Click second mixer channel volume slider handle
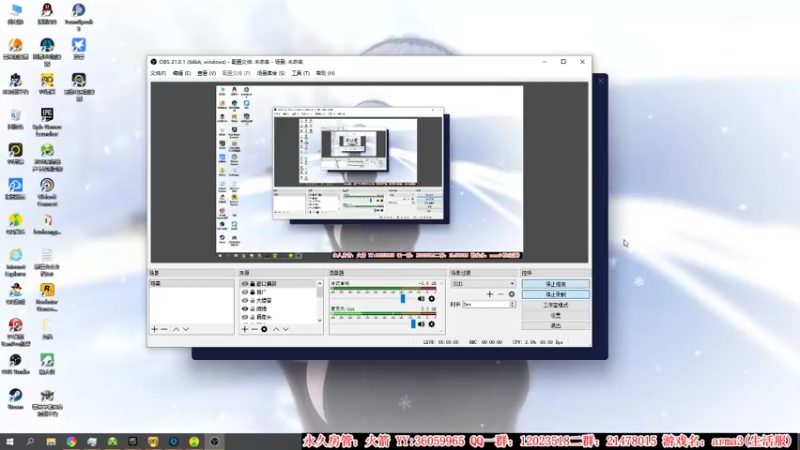Screen dimensions: 800x450 tap(413, 324)
